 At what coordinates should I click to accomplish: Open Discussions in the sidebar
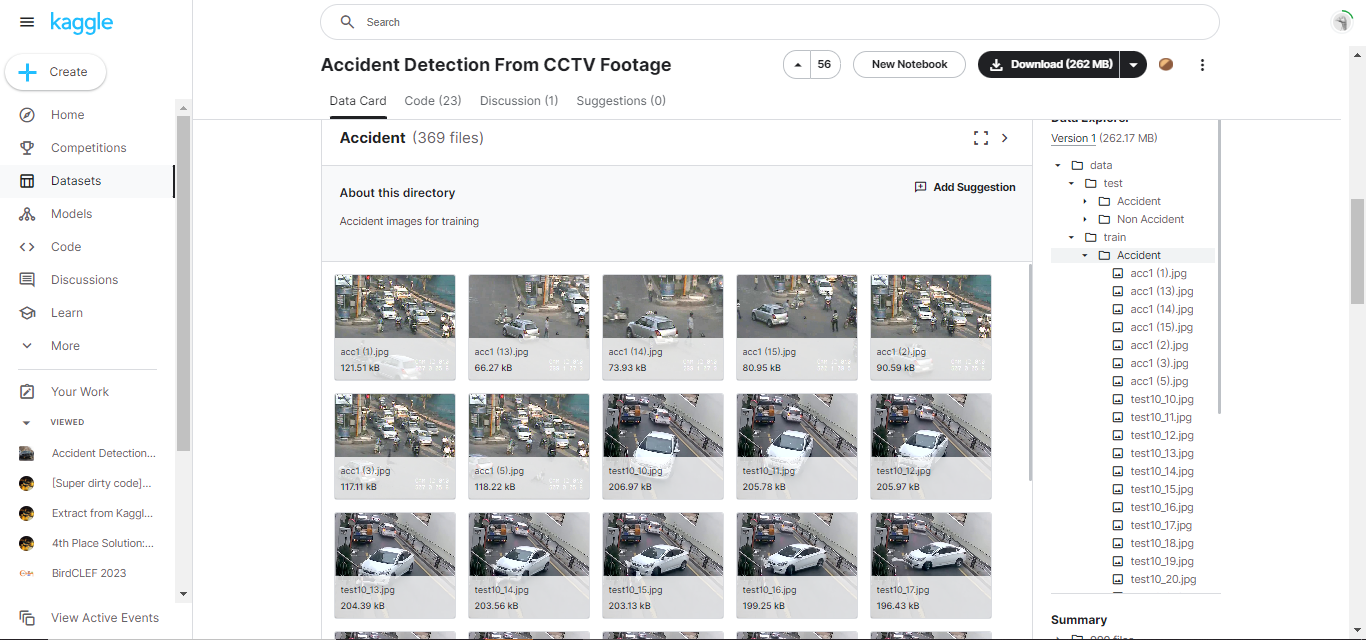[84, 280]
